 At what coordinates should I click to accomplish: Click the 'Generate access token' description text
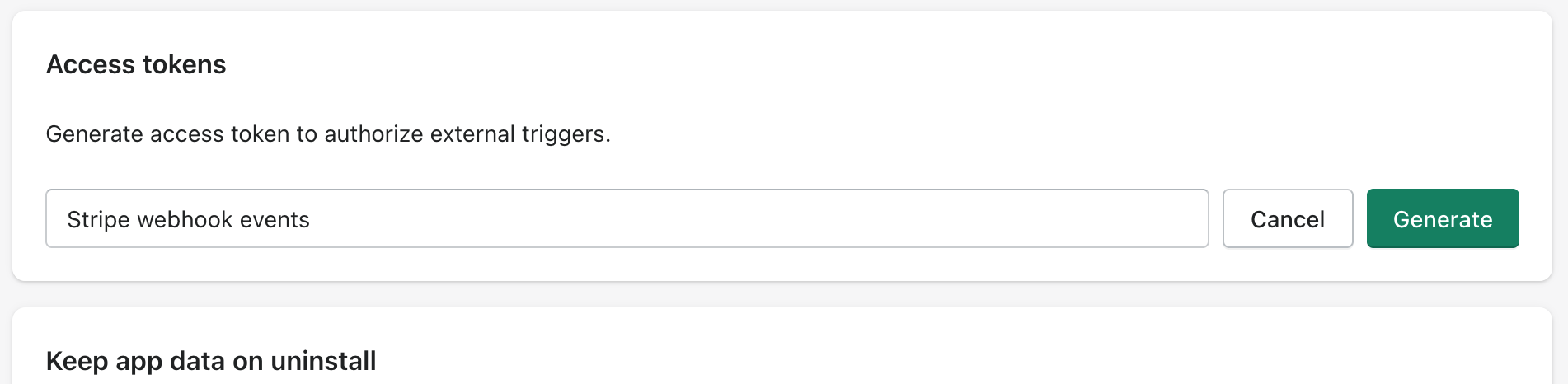point(328,133)
